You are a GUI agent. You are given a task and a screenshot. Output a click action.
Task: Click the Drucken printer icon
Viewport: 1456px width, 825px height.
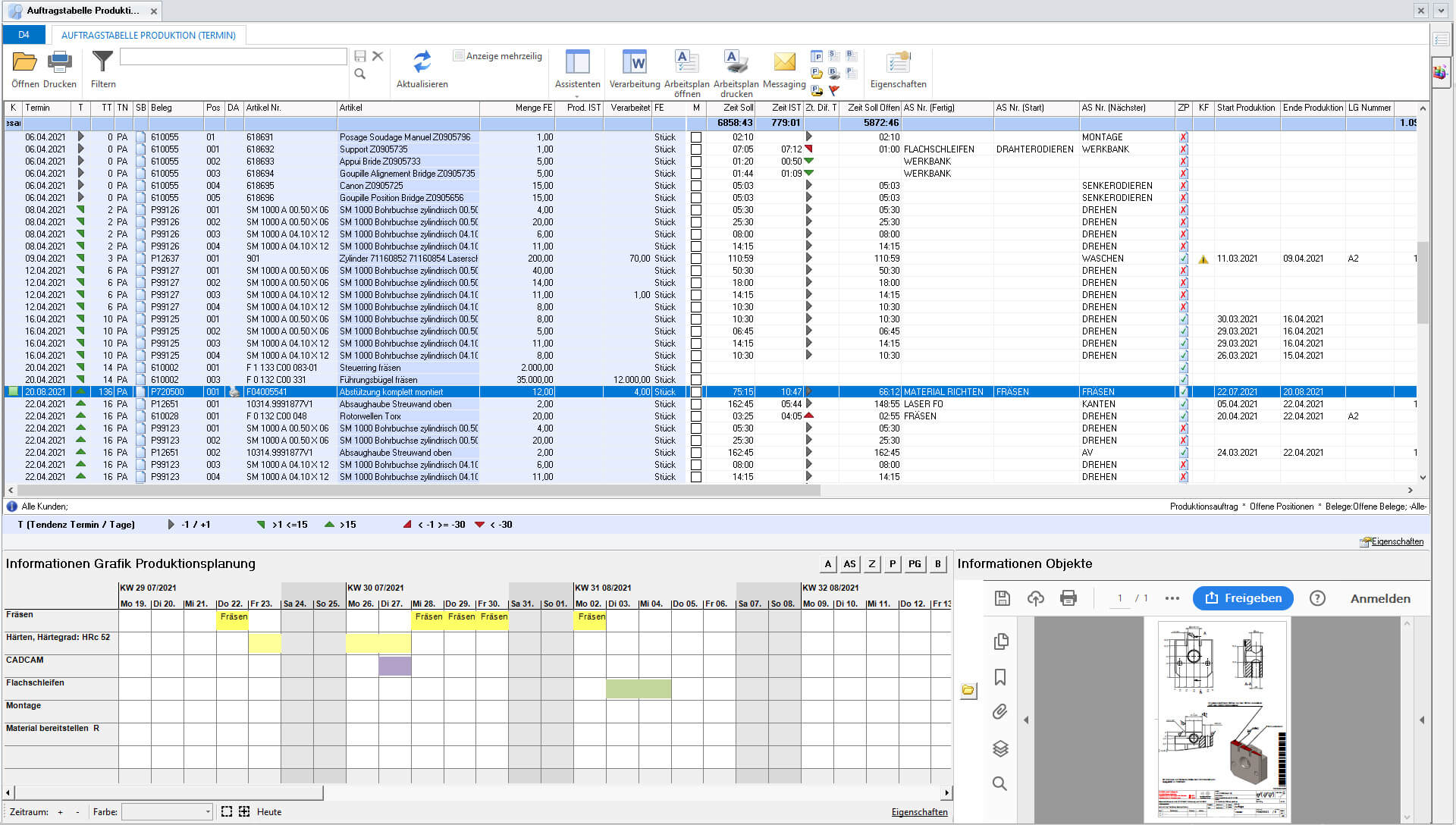click(x=60, y=61)
